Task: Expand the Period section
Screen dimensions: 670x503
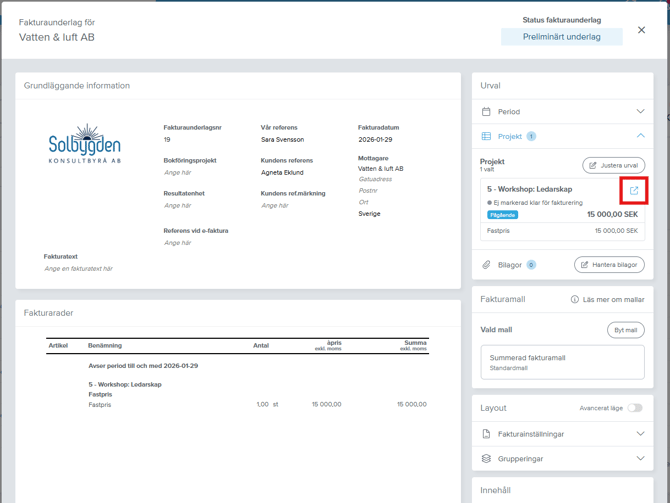Action: [x=640, y=112]
